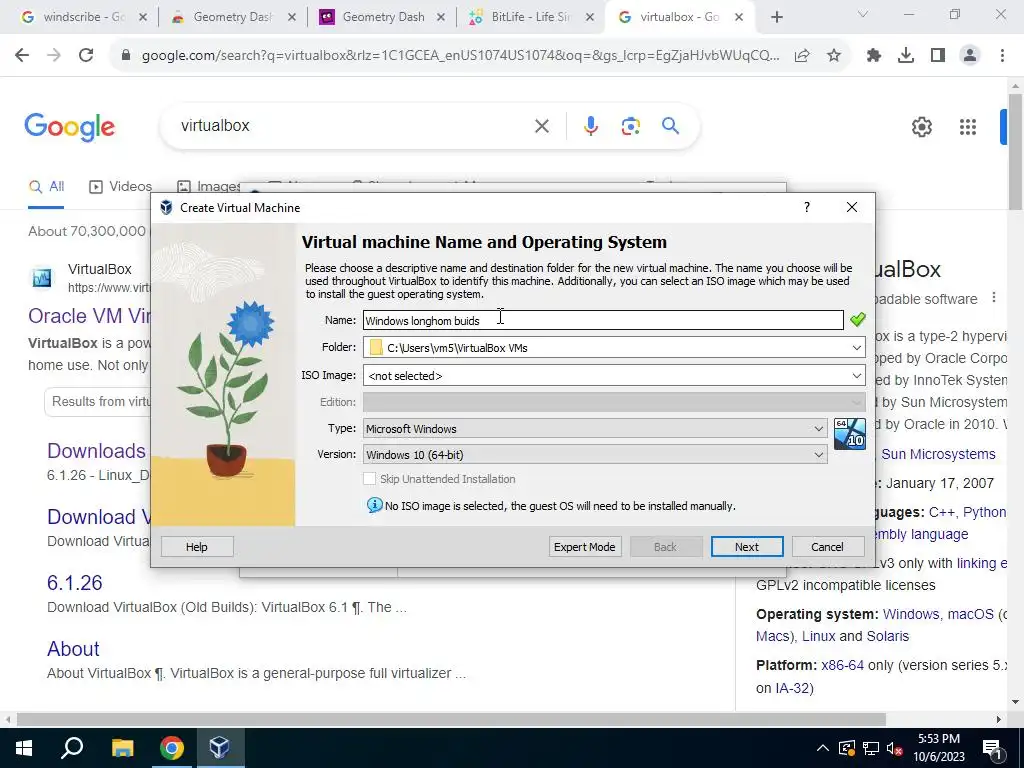Viewport: 1024px width, 768px height.
Task: Click the Chrome forward arrow
Action: click(x=54, y=56)
